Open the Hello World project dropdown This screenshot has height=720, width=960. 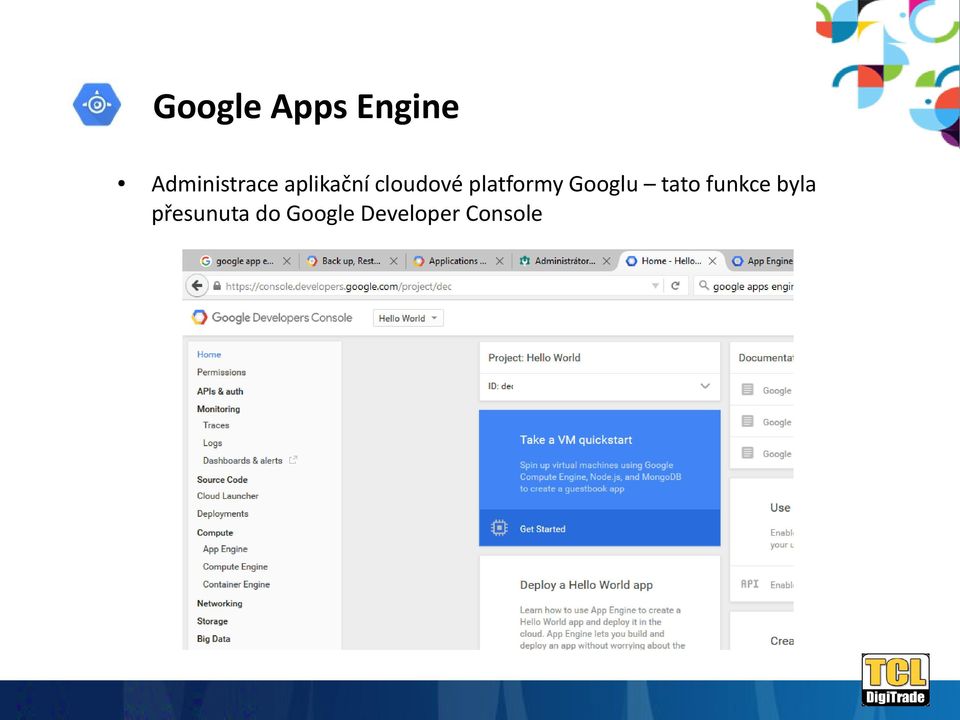(x=408, y=318)
